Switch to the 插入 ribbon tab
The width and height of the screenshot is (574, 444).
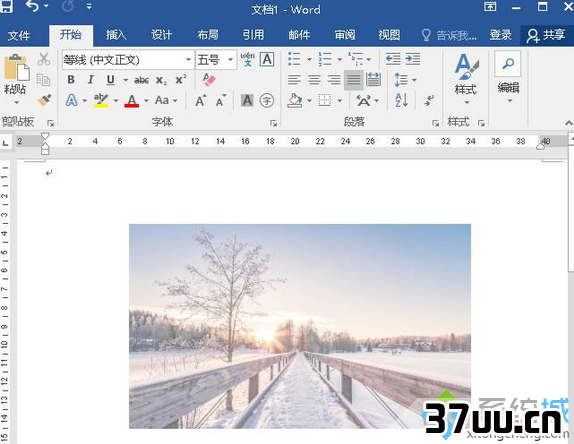pos(116,35)
